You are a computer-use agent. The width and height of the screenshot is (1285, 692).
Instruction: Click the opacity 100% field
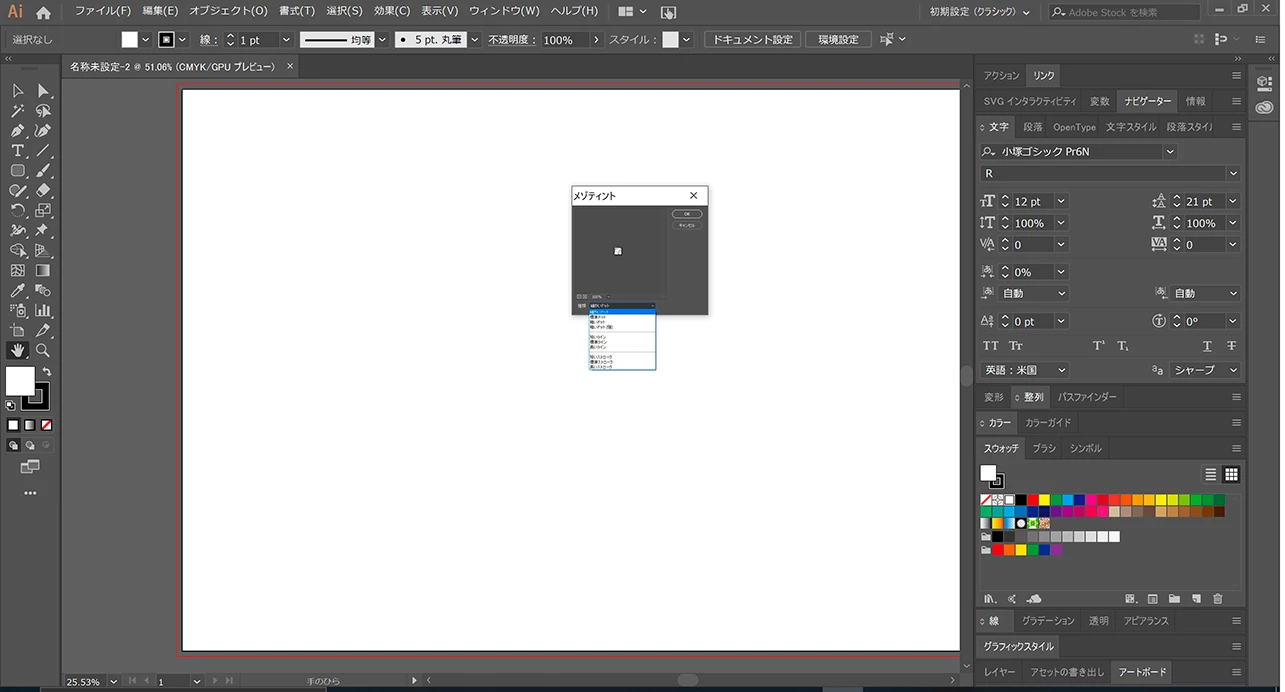tap(565, 40)
